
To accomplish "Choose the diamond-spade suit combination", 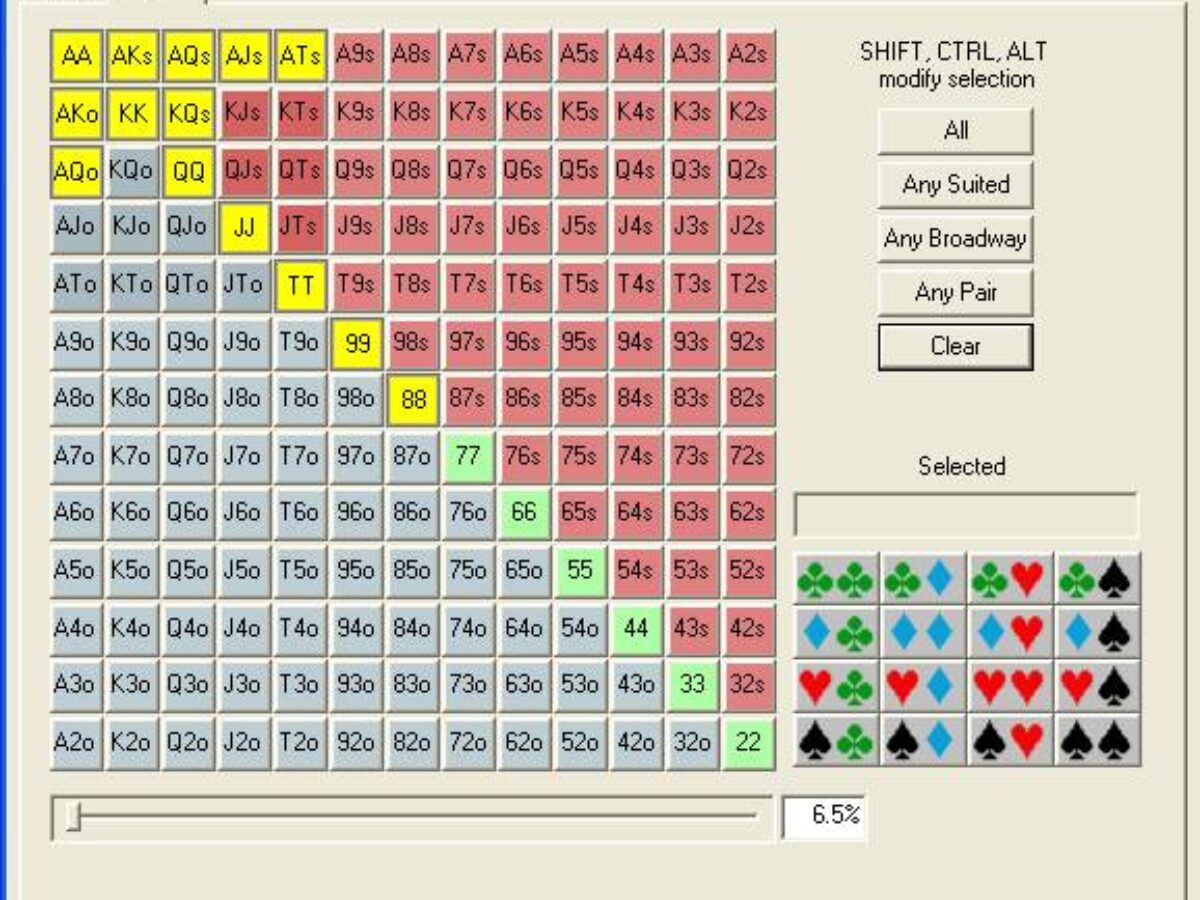I will coord(1098,633).
